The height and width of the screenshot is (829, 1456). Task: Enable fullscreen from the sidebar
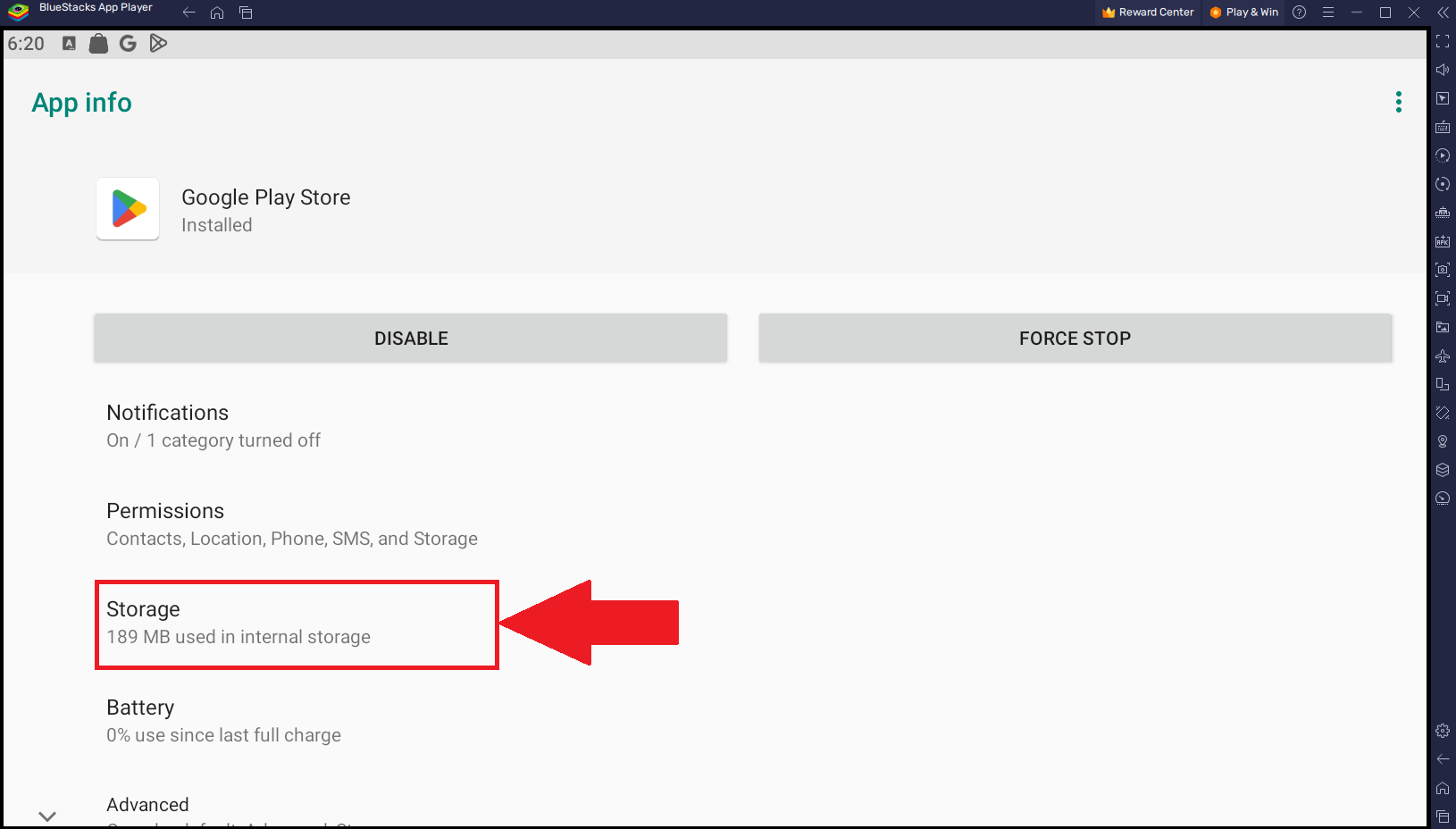[x=1443, y=41]
